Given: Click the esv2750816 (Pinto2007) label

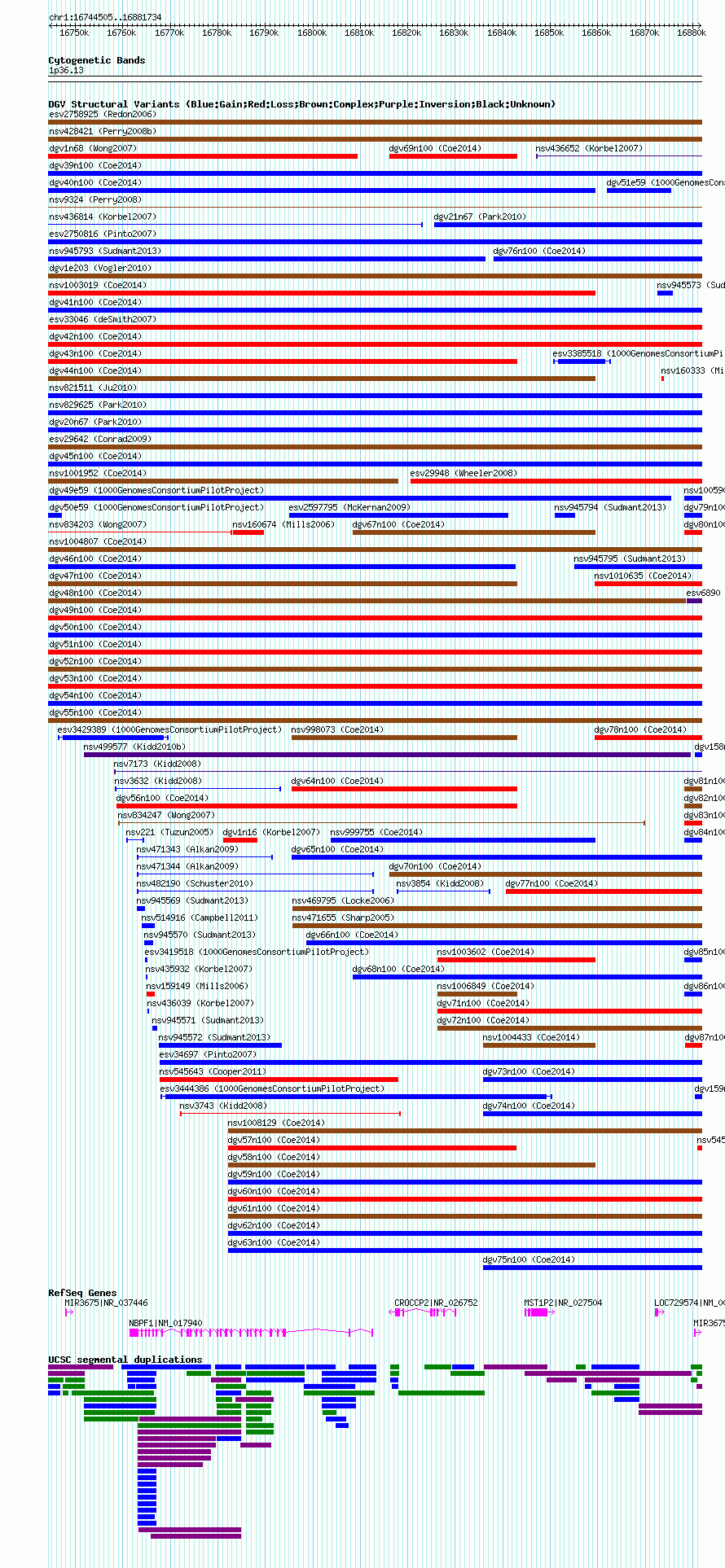Looking at the screenshot, I should 102,234.
